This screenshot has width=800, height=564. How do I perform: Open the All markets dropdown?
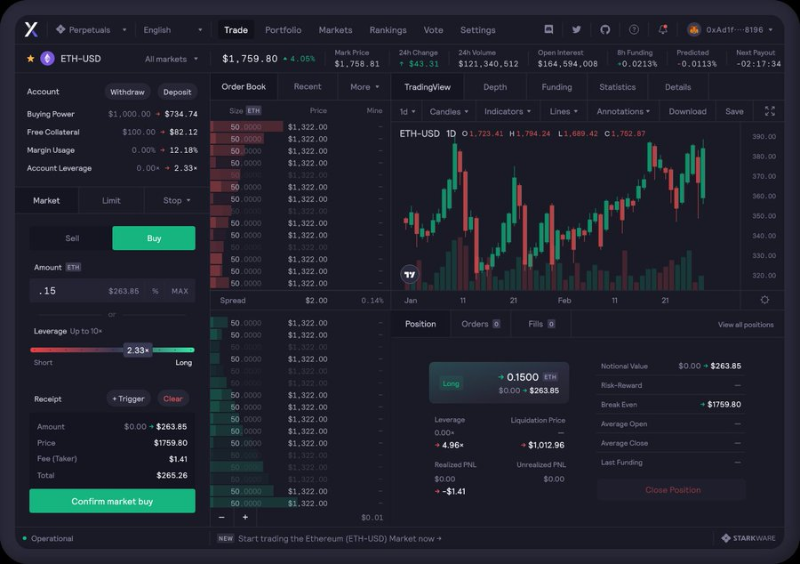(x=171, y=59)
